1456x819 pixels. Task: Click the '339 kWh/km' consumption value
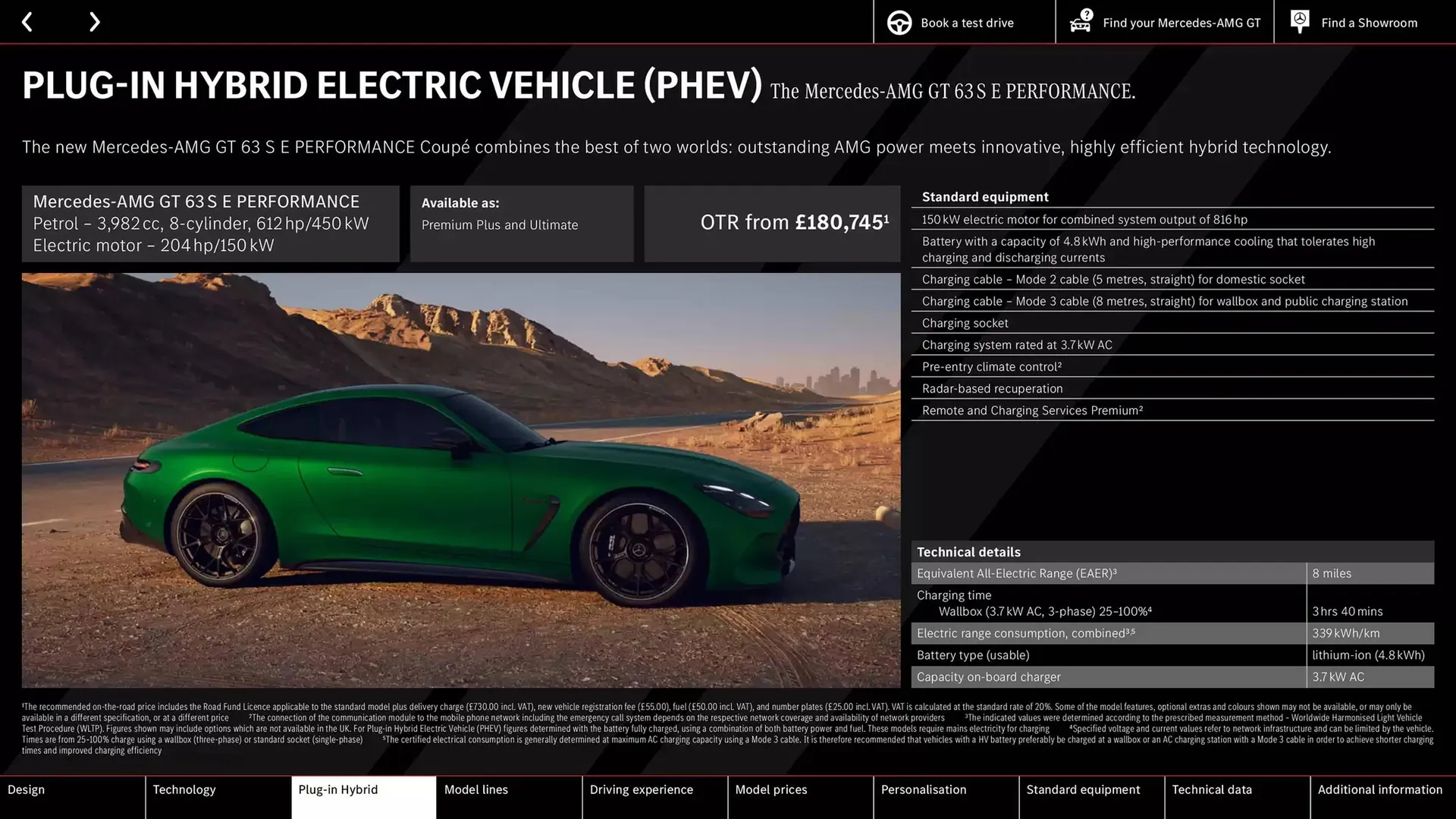pyautogui.click(x=1346, y=633)
